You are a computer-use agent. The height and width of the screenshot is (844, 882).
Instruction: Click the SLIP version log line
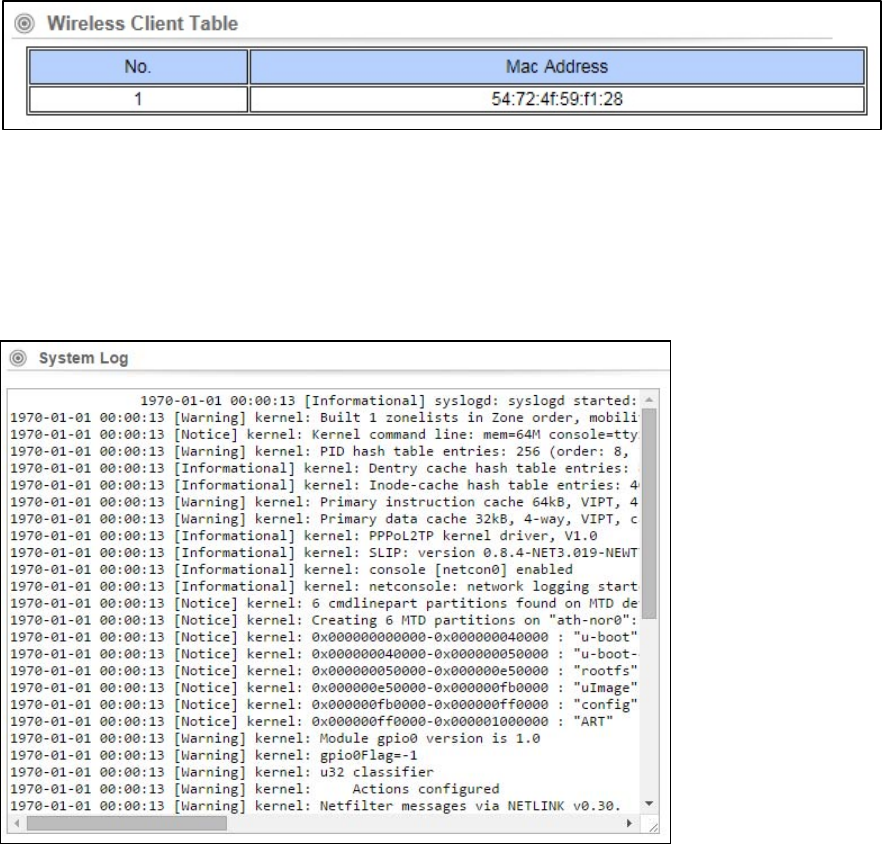coord(324,553)
